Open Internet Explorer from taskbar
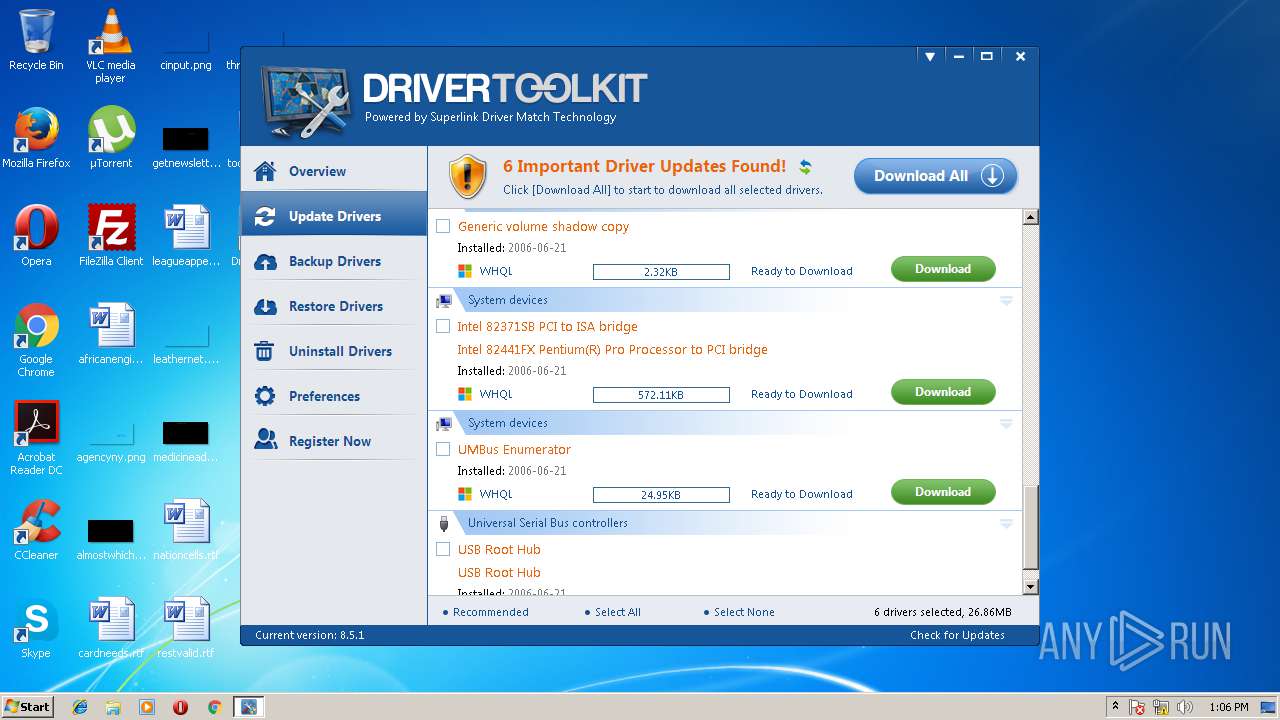 click(x=80, y=707)
